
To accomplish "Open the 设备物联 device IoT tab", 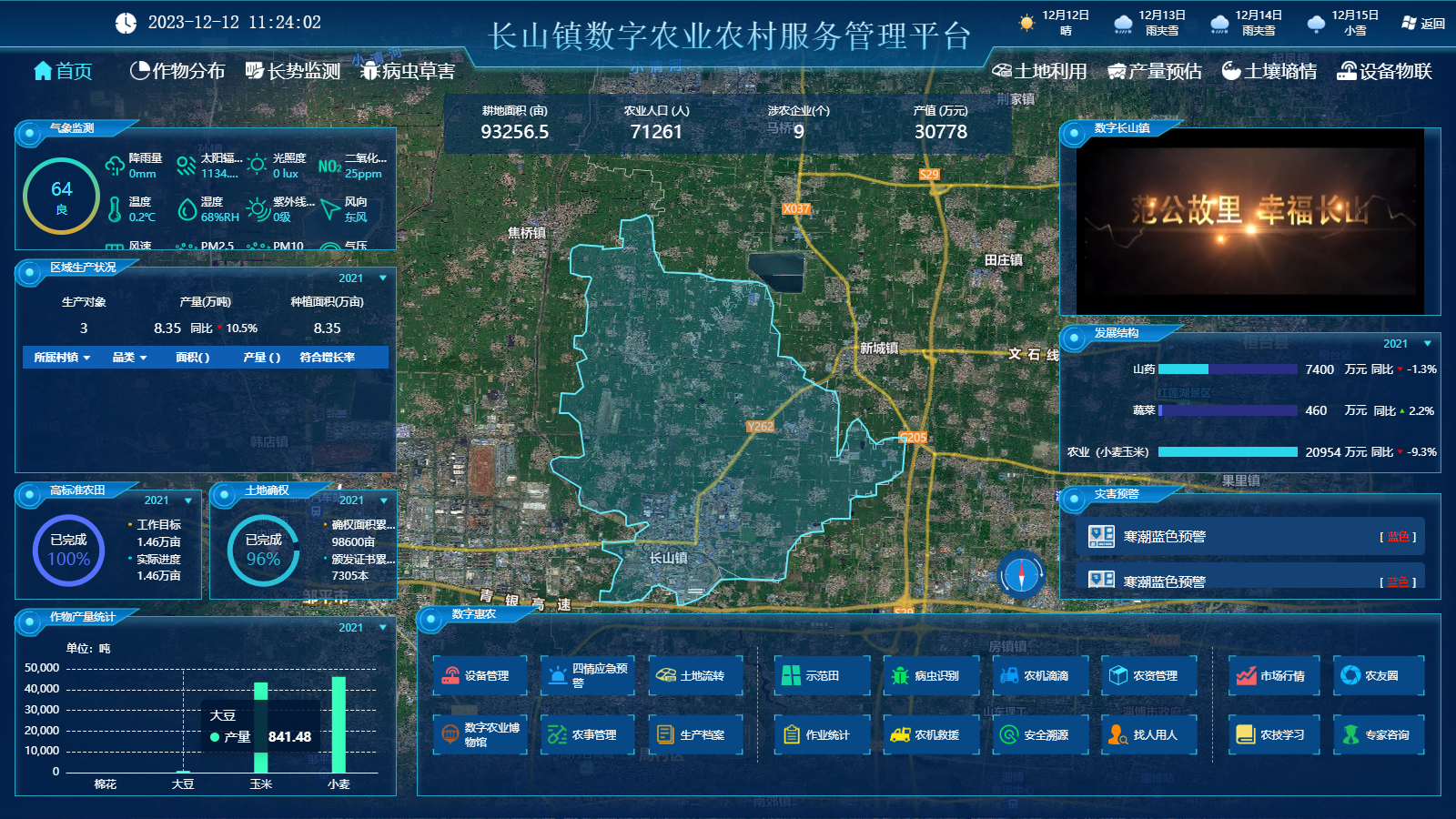I will (1385, 71).
